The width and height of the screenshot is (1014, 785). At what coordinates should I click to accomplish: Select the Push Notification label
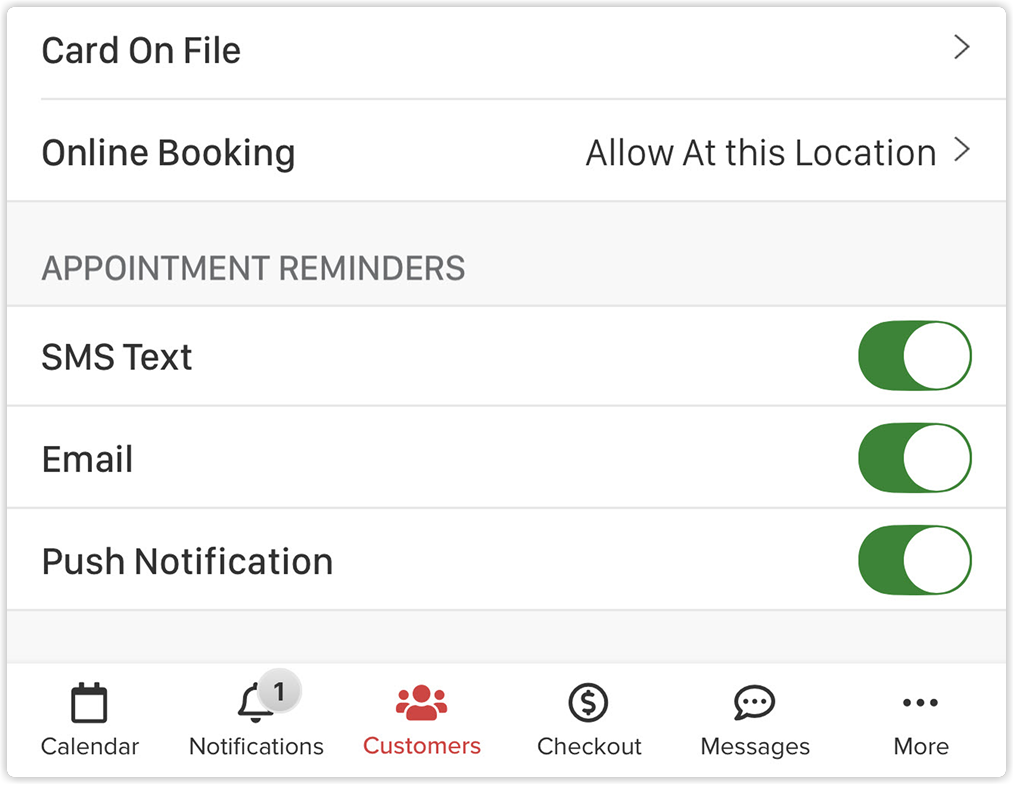click(x=188, y=561)
